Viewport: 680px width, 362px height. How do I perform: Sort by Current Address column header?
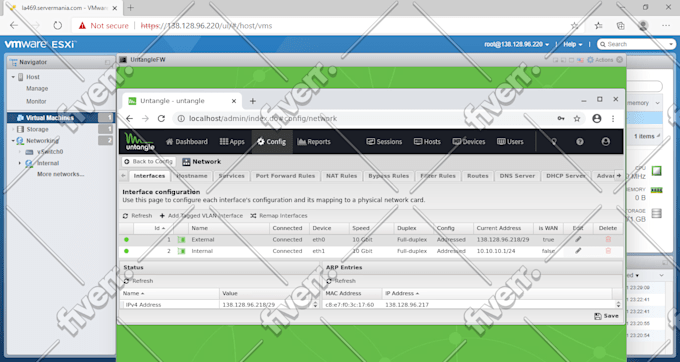(503, 228)
